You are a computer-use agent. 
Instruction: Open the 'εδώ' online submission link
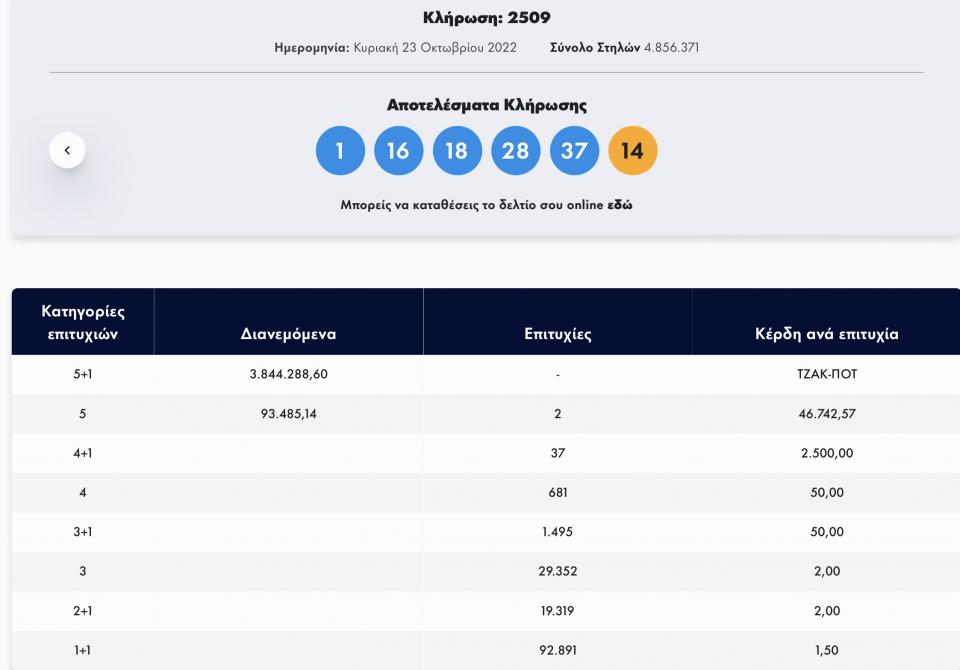pos(620,205)
